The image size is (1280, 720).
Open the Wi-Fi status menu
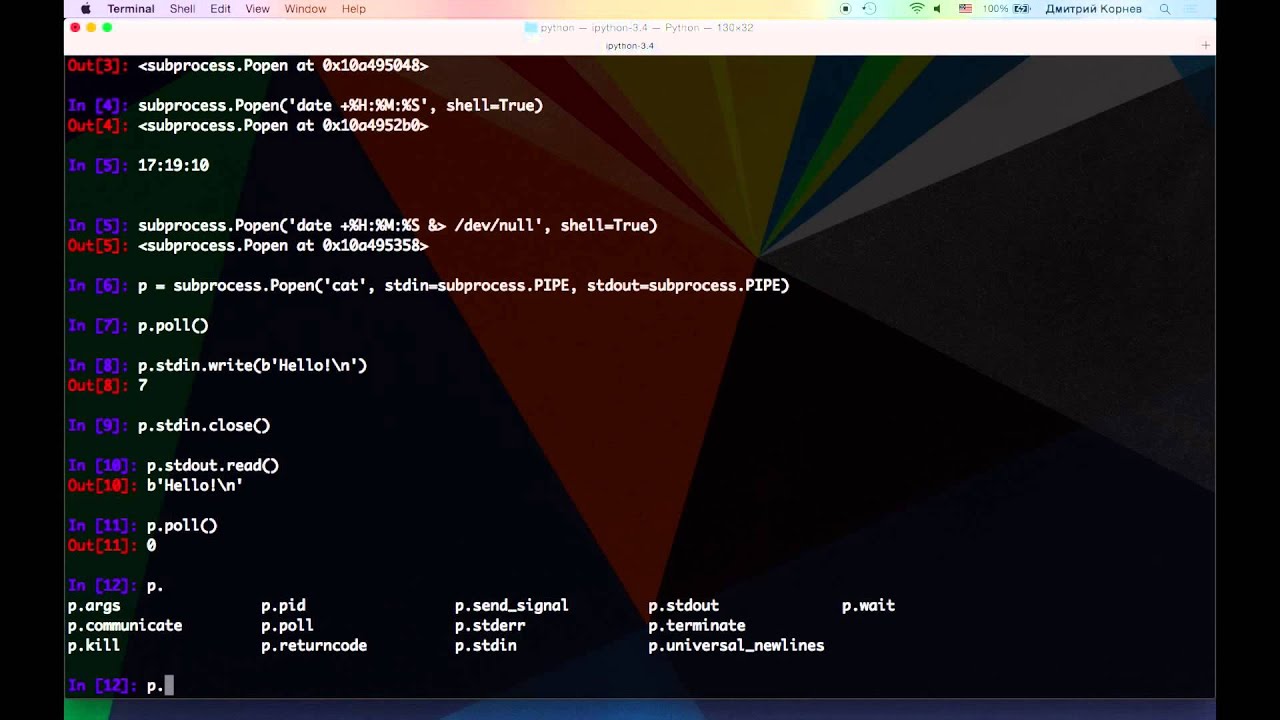[916, 9]
